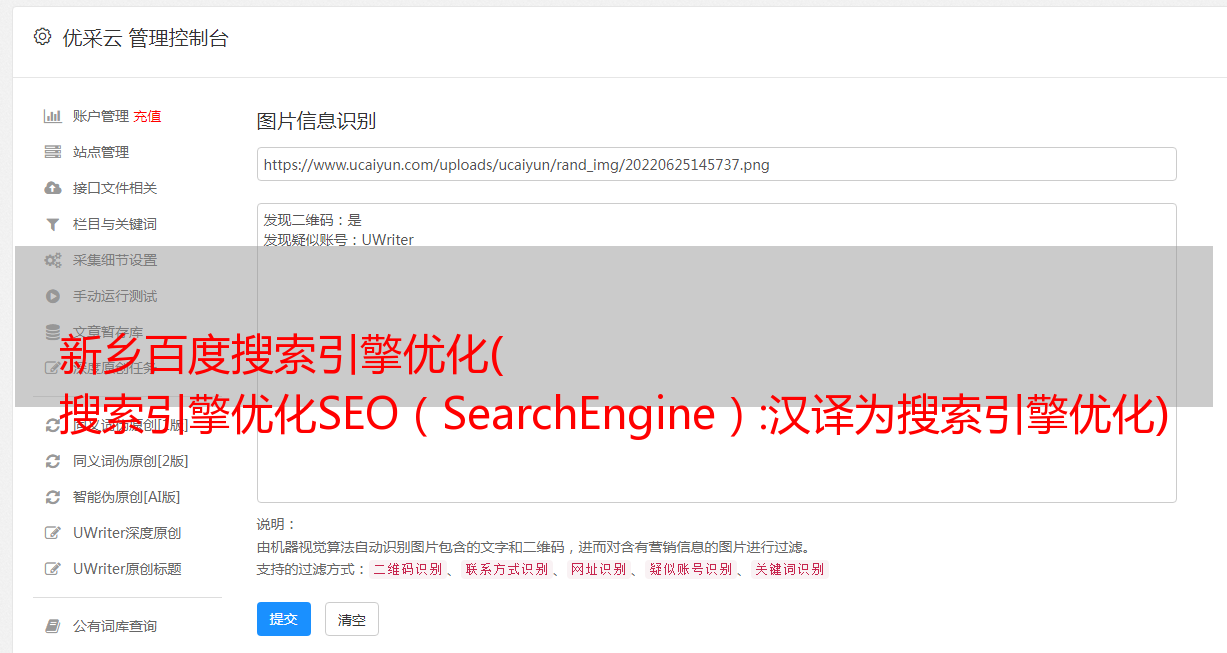Click the 提交 submit button

coord(284,619)
